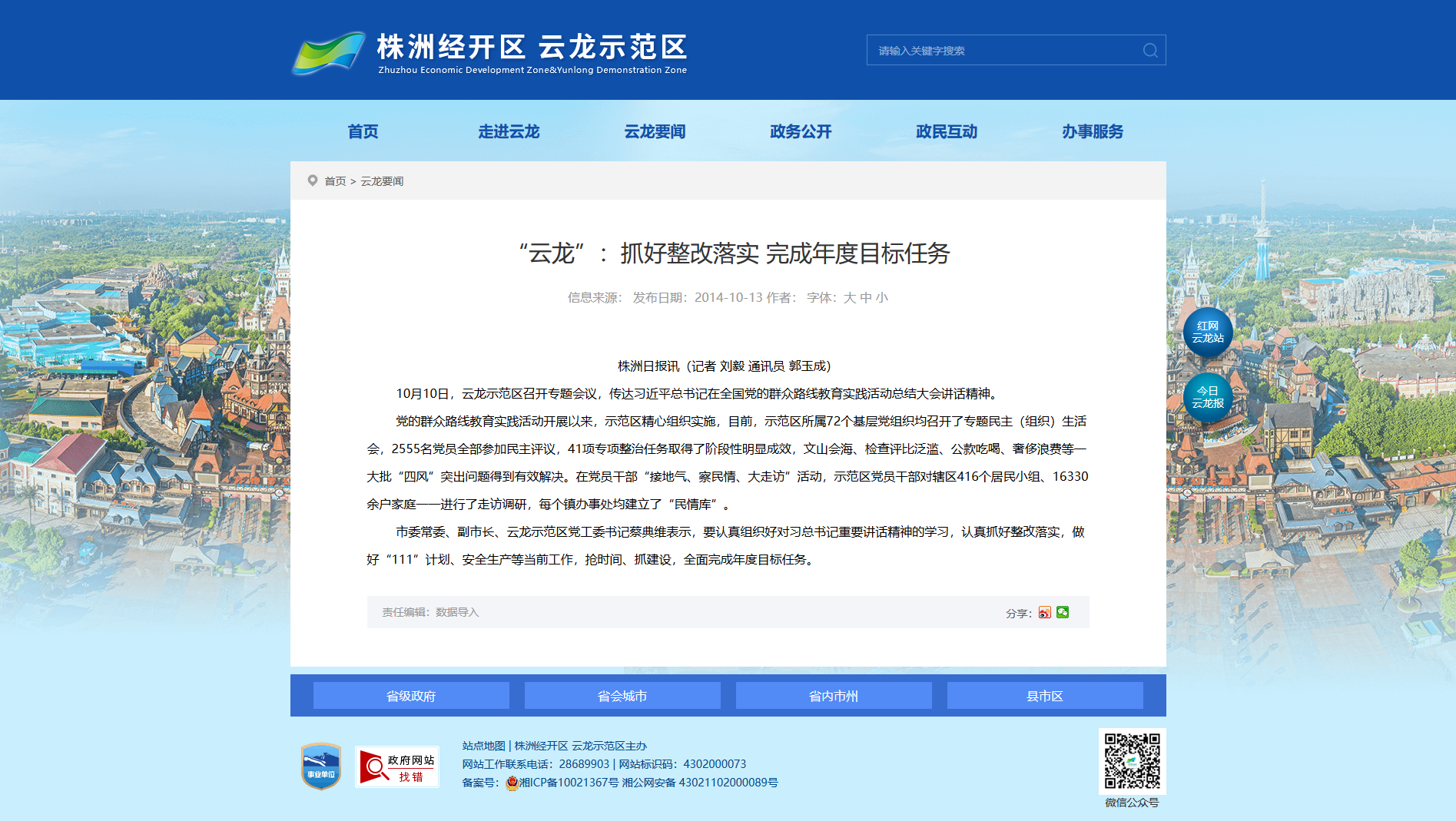The width and height of the screenshot is (1456, 821).
Task: Click the keyword search input field
Action: click(x=1004, y=51)
